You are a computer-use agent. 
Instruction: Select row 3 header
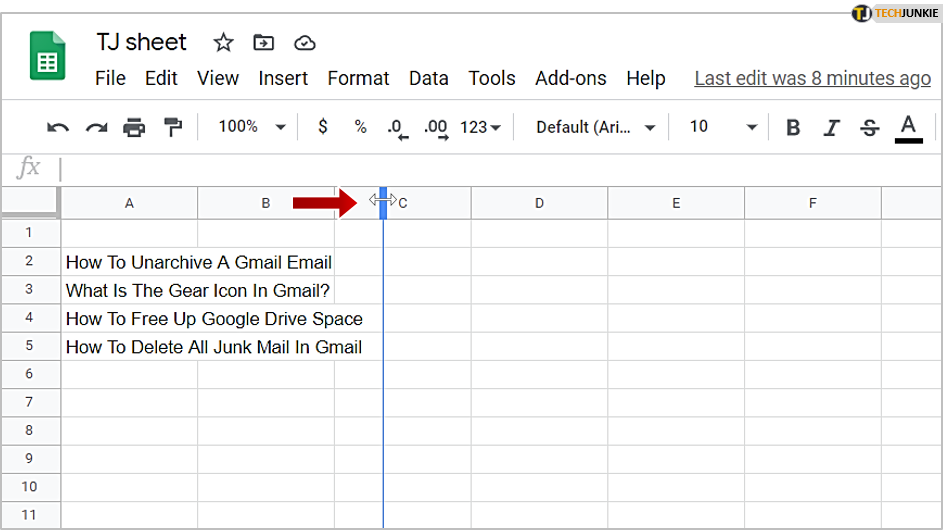coord(30,290)
